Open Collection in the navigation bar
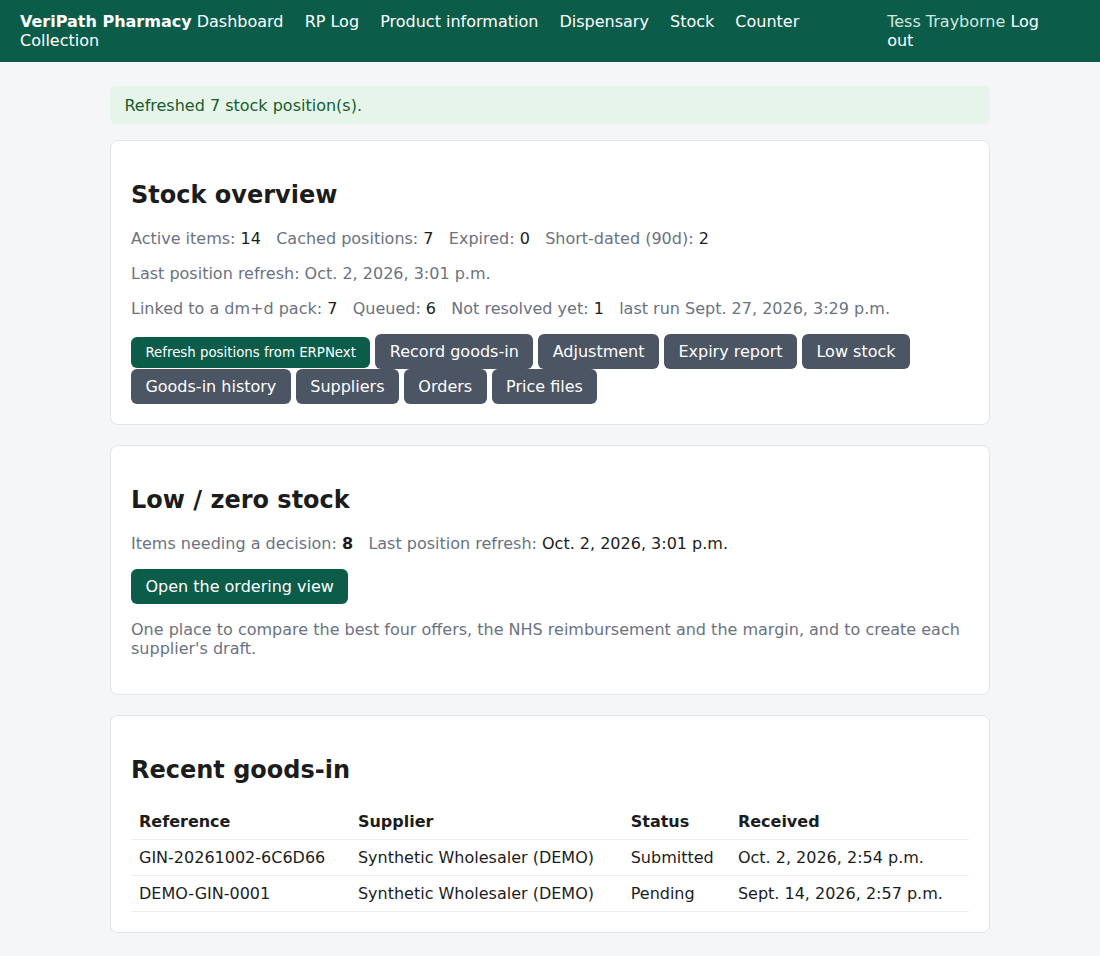 (60, 41)
